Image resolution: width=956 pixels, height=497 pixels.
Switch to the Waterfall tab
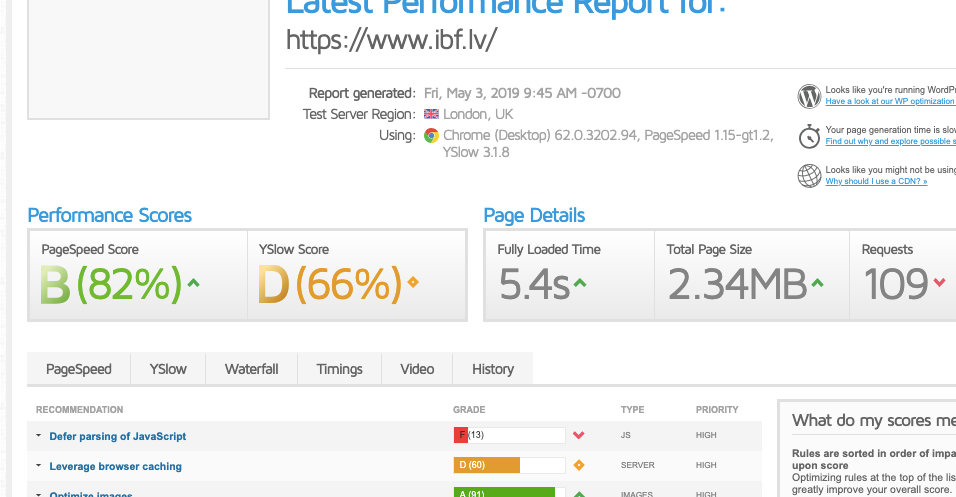click(251, 369)
